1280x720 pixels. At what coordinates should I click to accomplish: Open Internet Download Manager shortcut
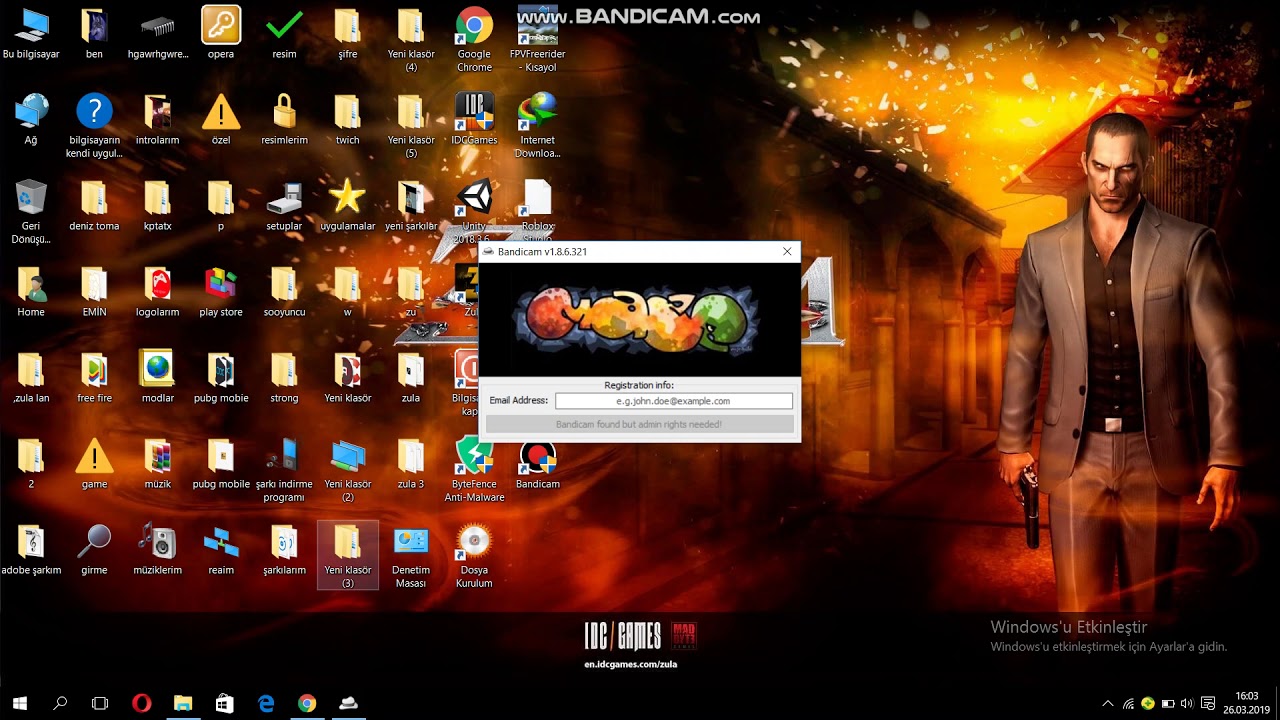coord(537,112)
